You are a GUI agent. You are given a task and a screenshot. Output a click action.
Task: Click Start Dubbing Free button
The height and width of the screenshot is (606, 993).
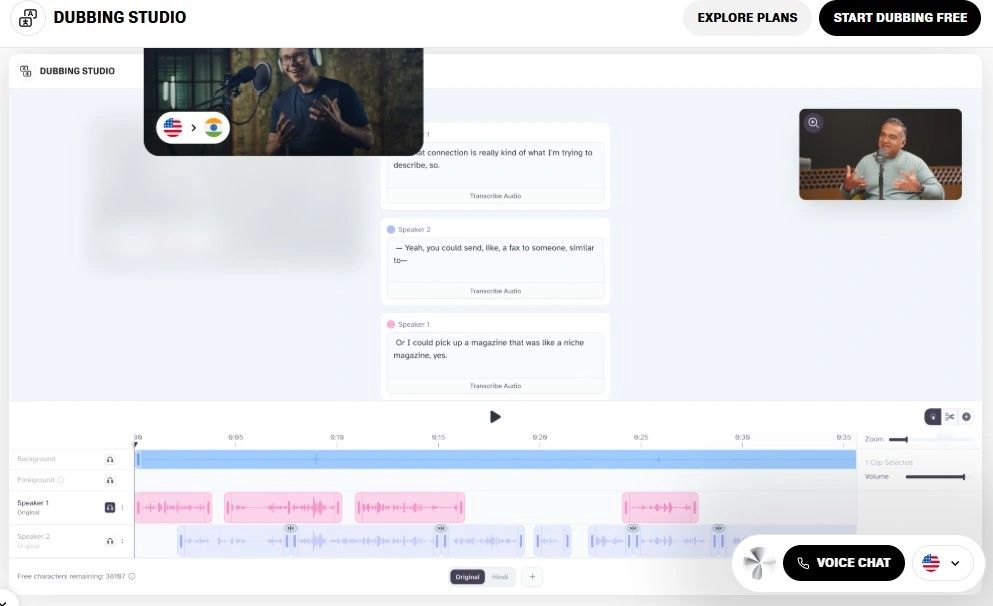coord(900,18)
